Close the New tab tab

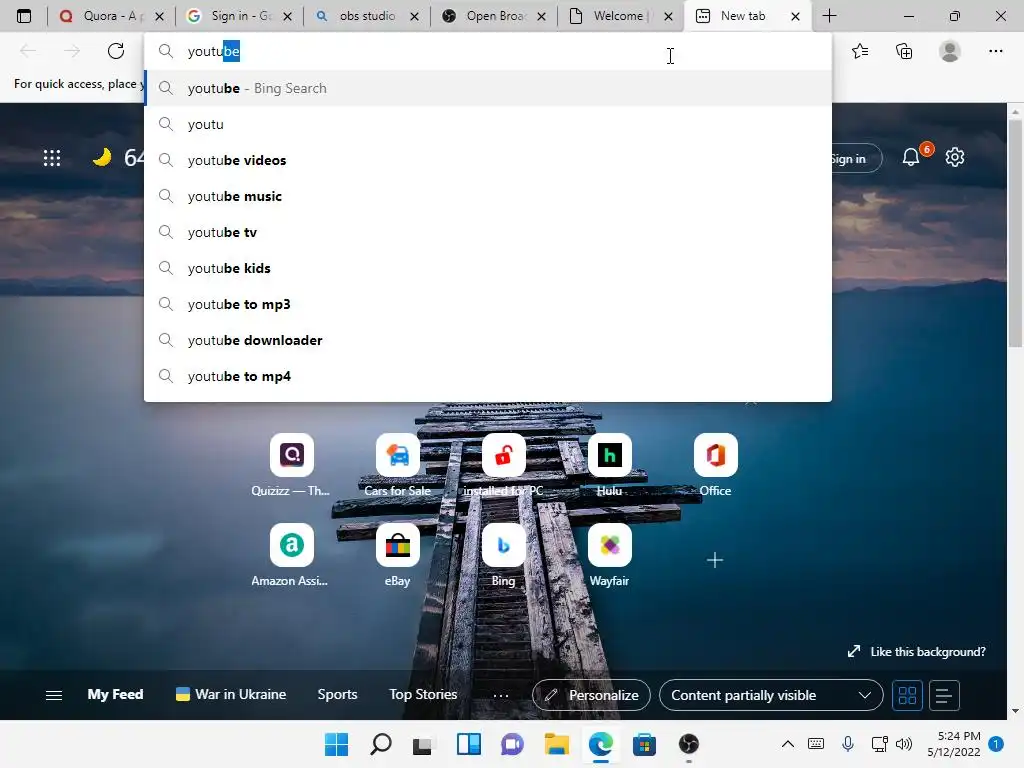(795, 16)
